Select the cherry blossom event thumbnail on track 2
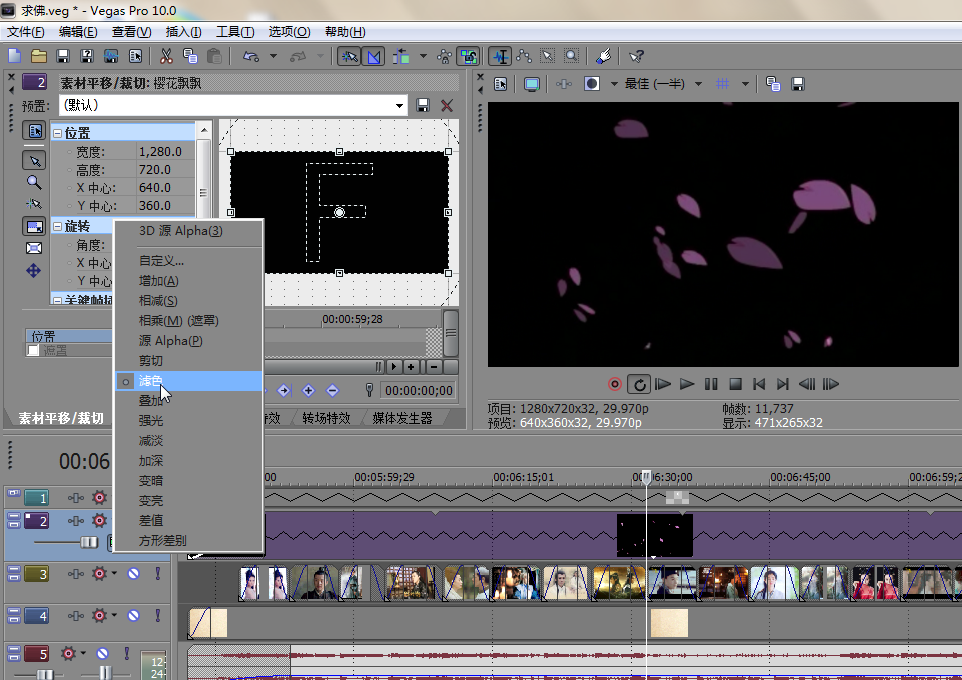 point(655,535)
